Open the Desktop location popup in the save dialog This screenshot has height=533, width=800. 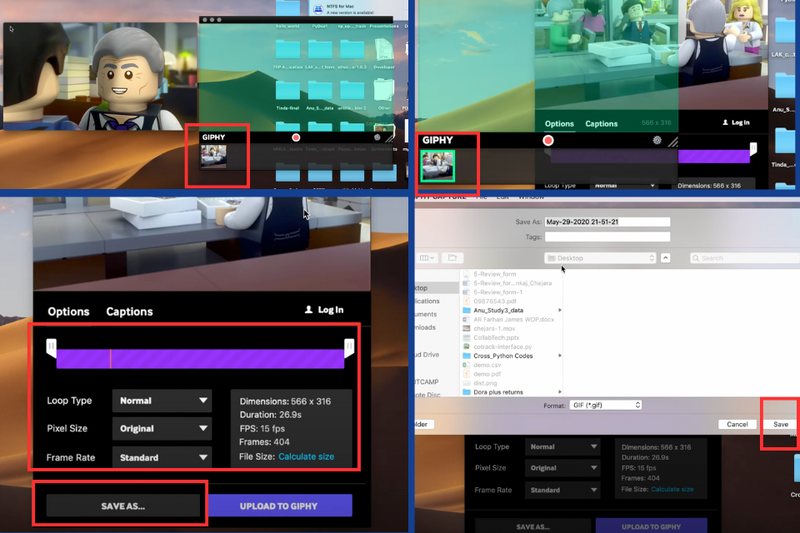tap(601, 258)
